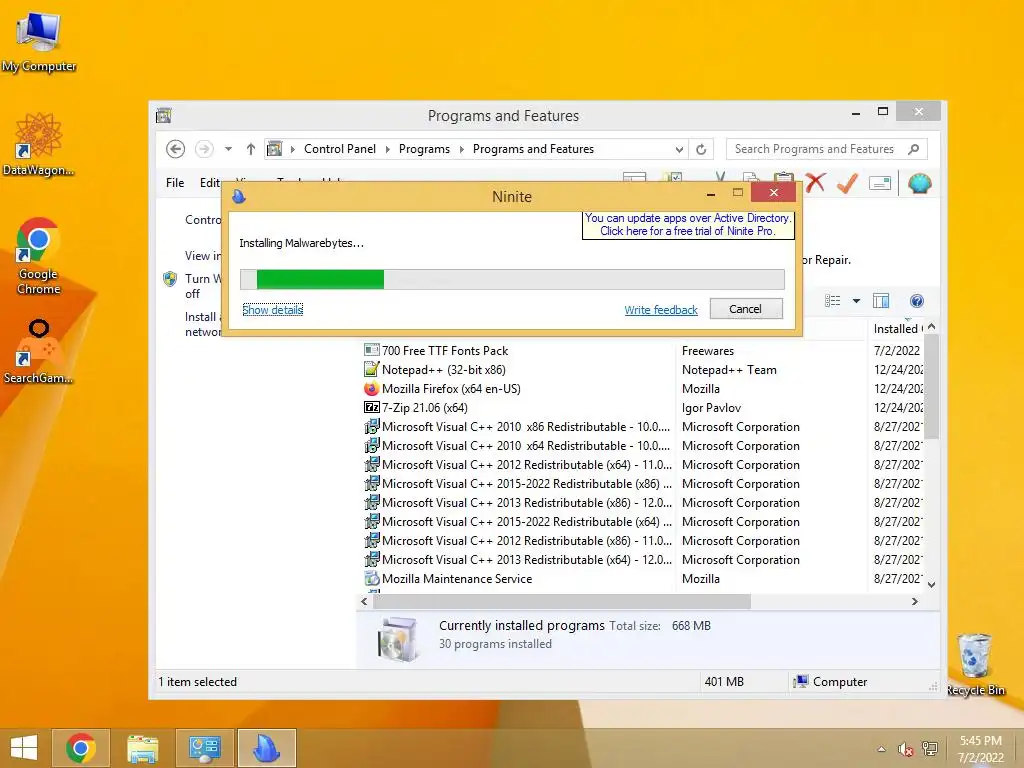Click the vertical scrollbar down arrow
Image resolution: width=1024 pixels, height=768 pixels.
coord(932,584)
